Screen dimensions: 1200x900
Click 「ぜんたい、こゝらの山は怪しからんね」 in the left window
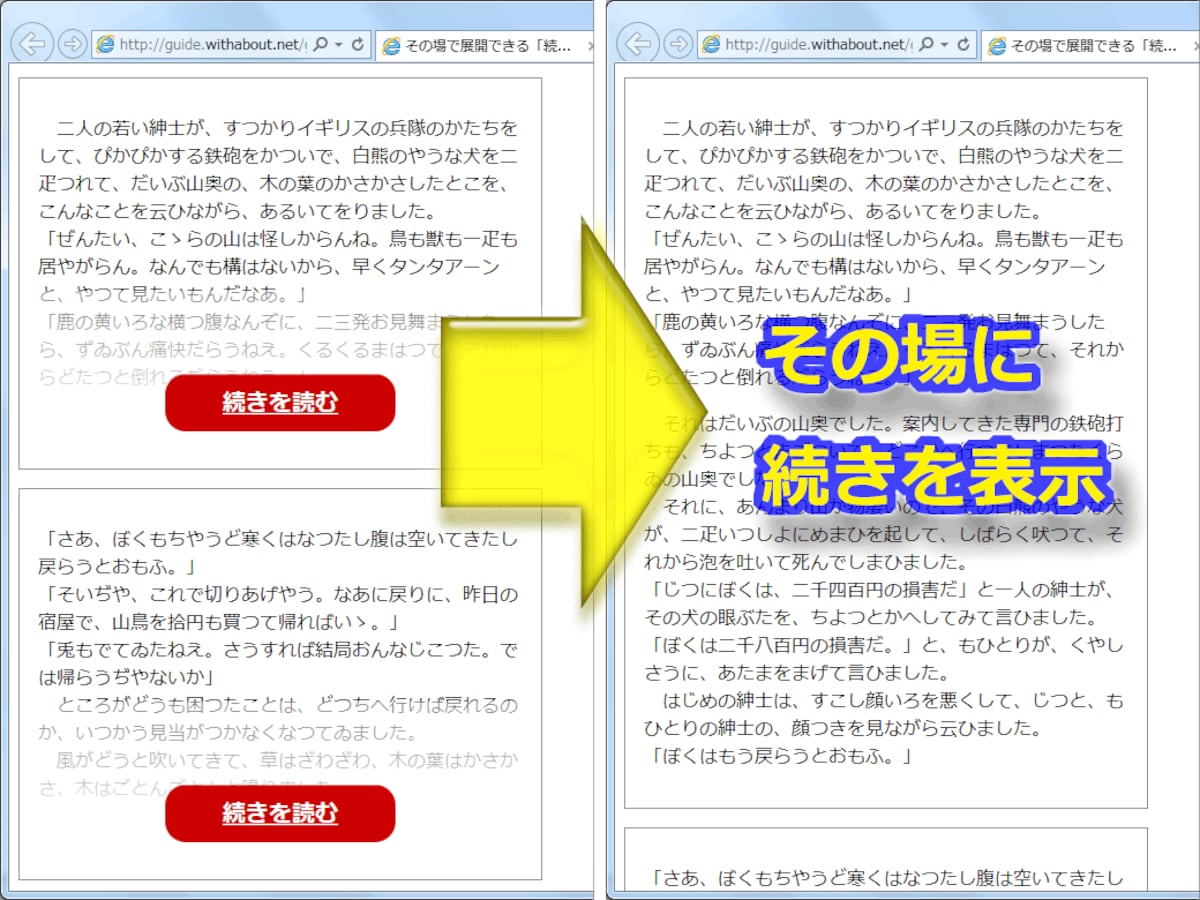click(x=279, y=240)
